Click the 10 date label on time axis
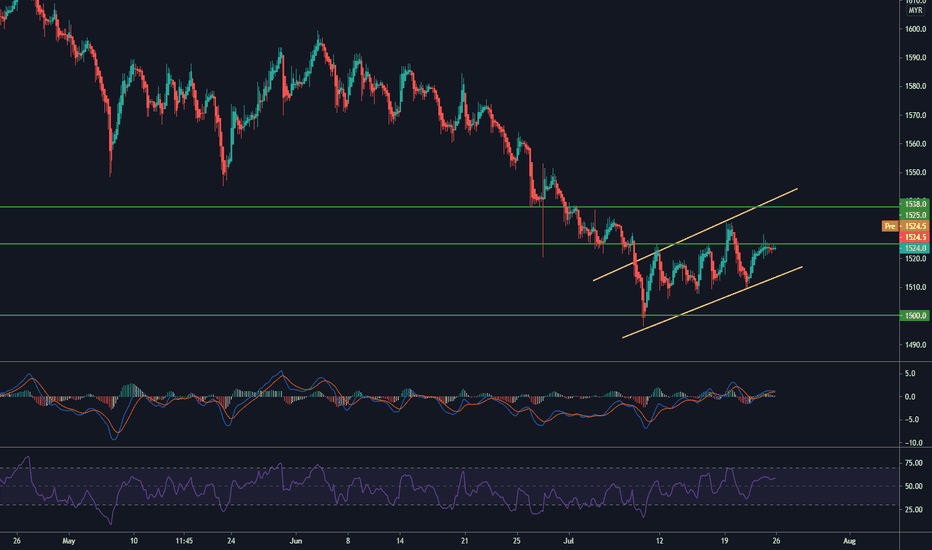Viewport: 932px width, 550px height. (134, 541)
